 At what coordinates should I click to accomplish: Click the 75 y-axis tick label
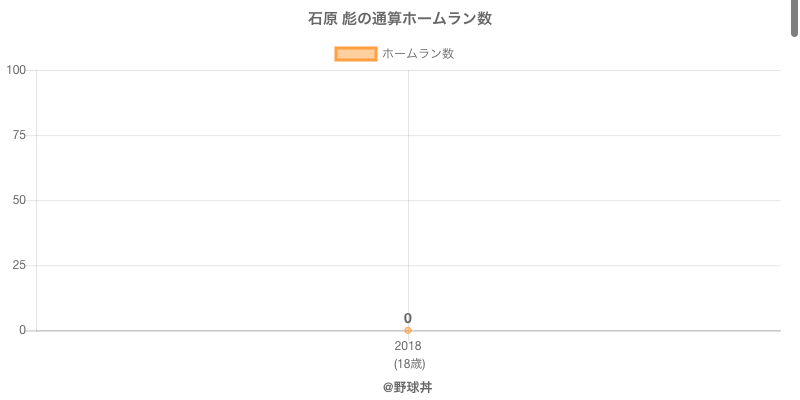coord(19,135)
